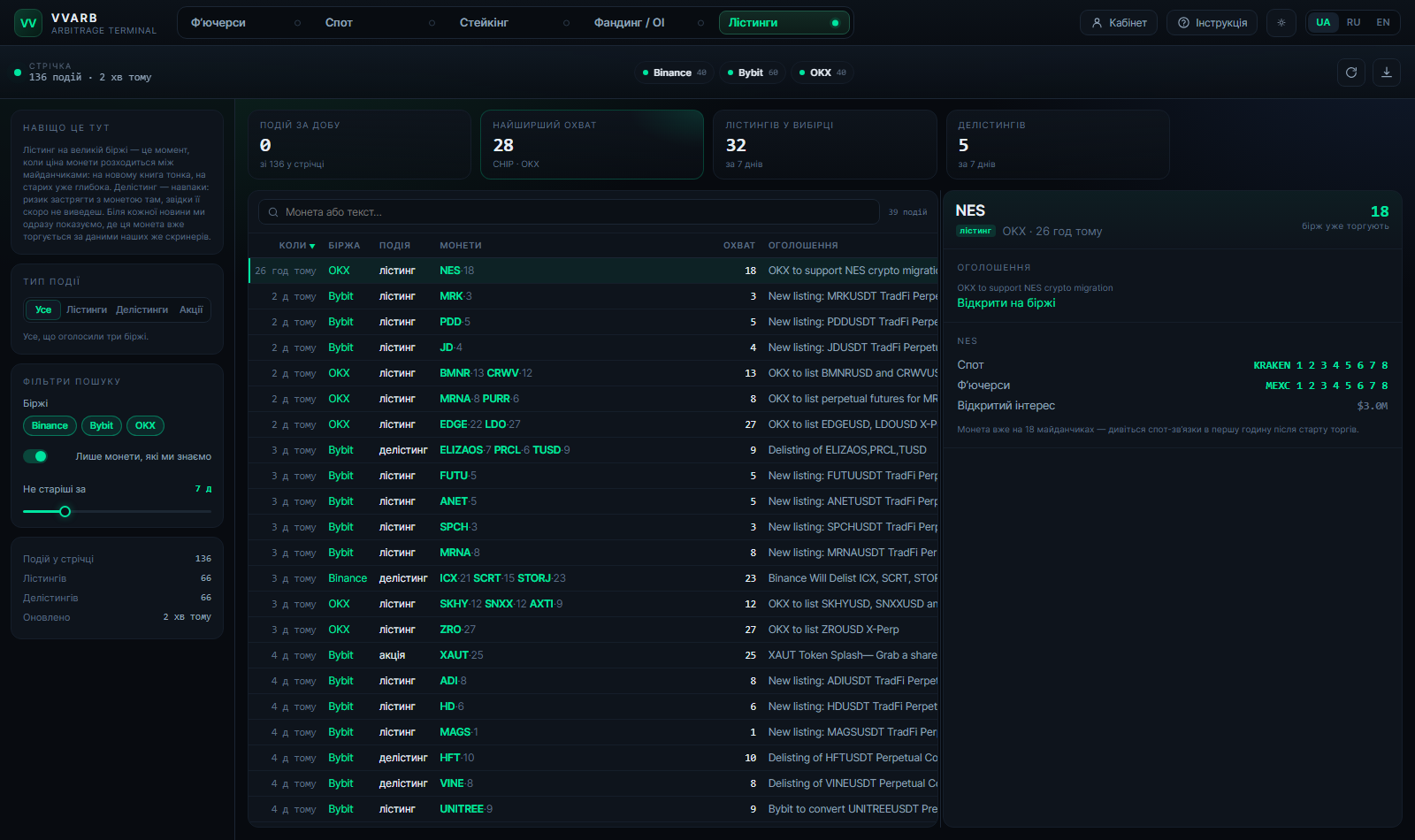Select the VINE 8 delisting row
Viewport: 1415px width, 840px height.
click(593, 783)
